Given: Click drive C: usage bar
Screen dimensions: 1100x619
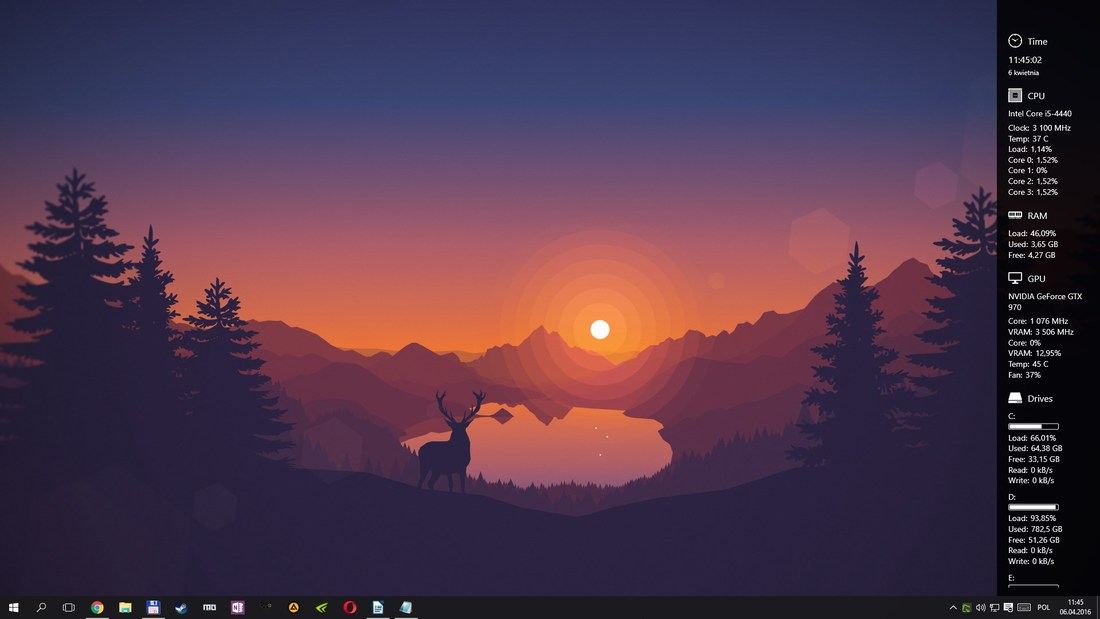Looking at the screenshot, I should pyautogui.click(x=1033, y=426).
